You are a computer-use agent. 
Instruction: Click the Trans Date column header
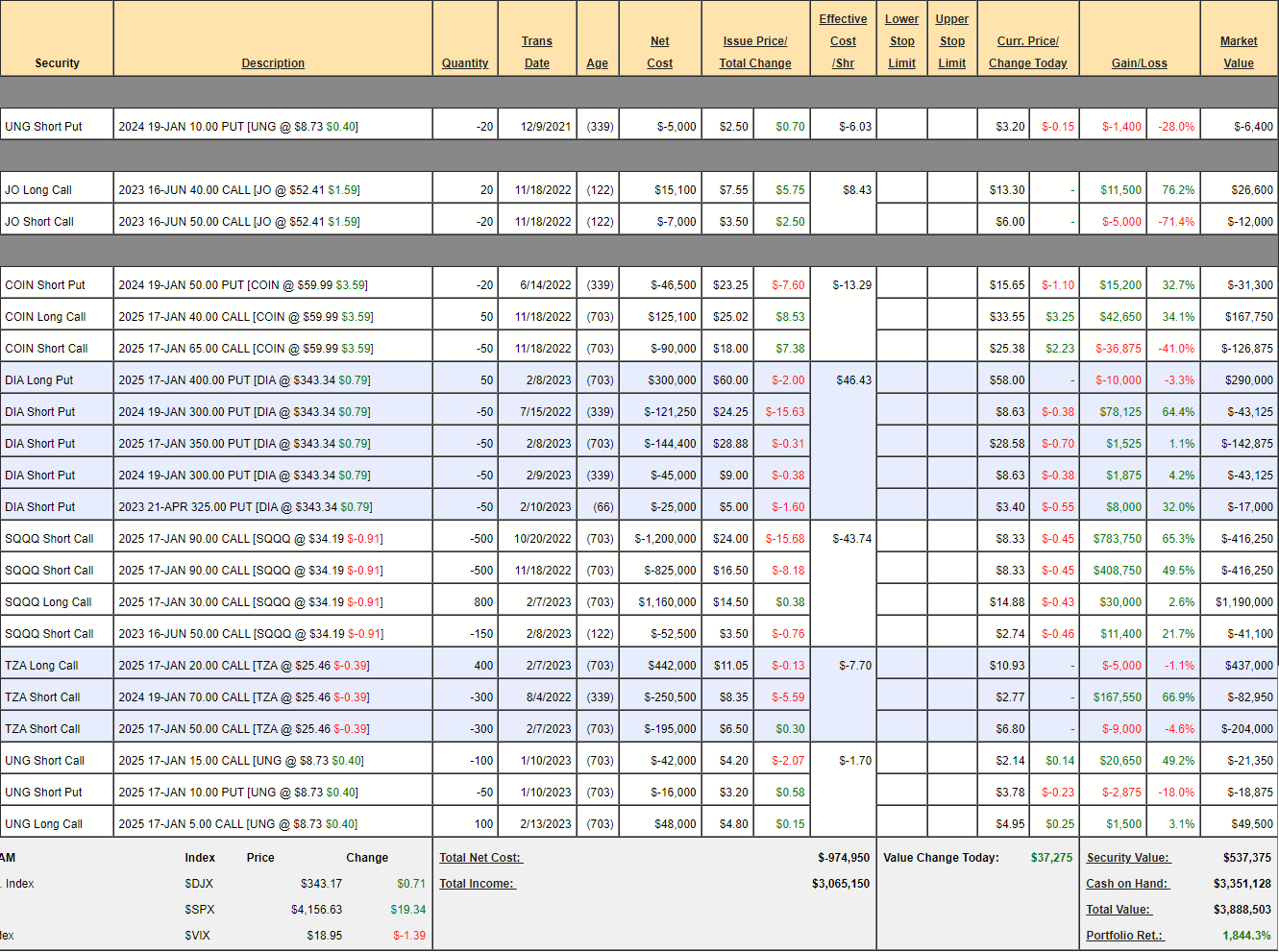[x=537, y=53]
